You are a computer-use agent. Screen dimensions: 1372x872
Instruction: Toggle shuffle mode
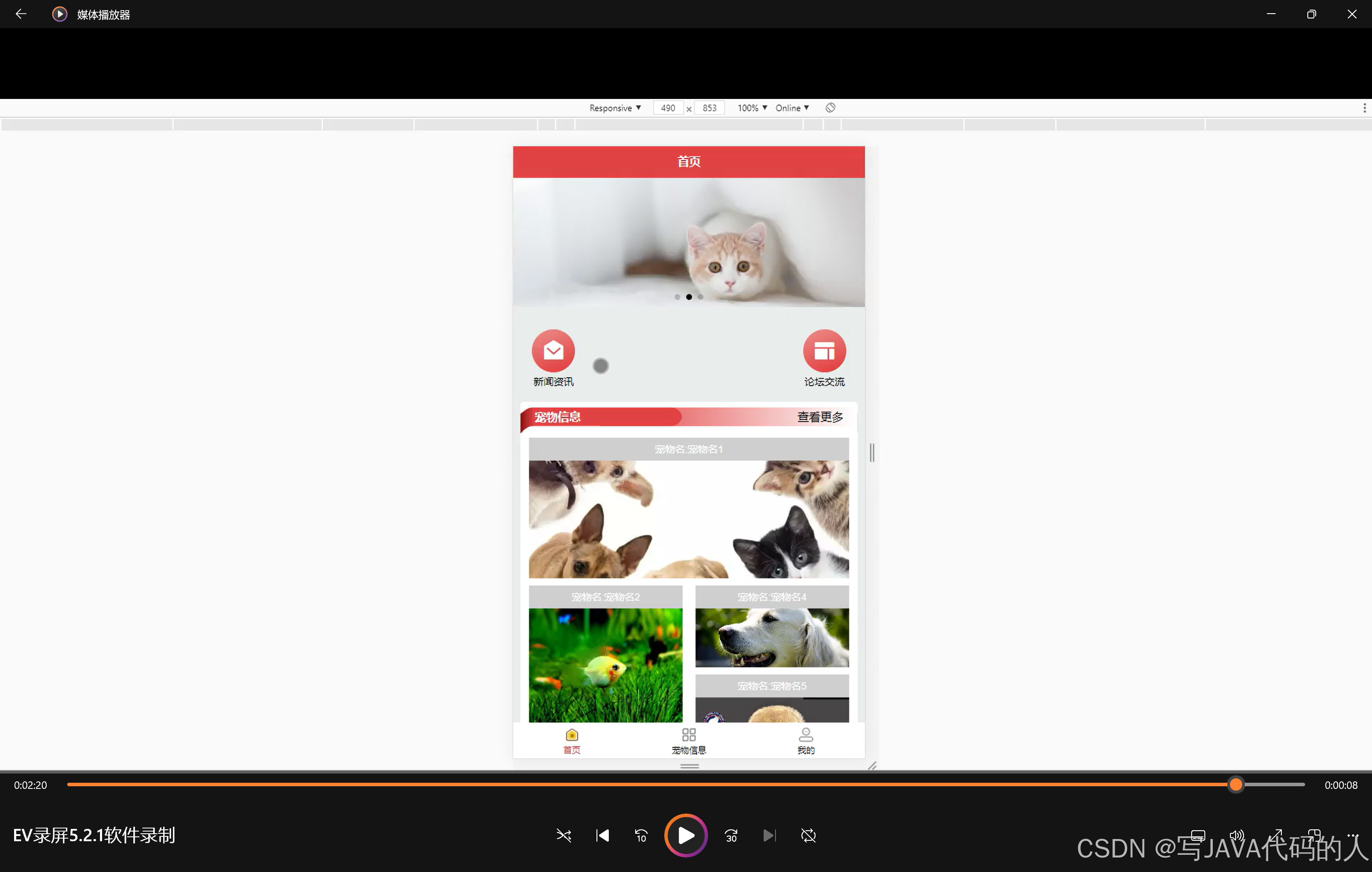tap(563, 836)
